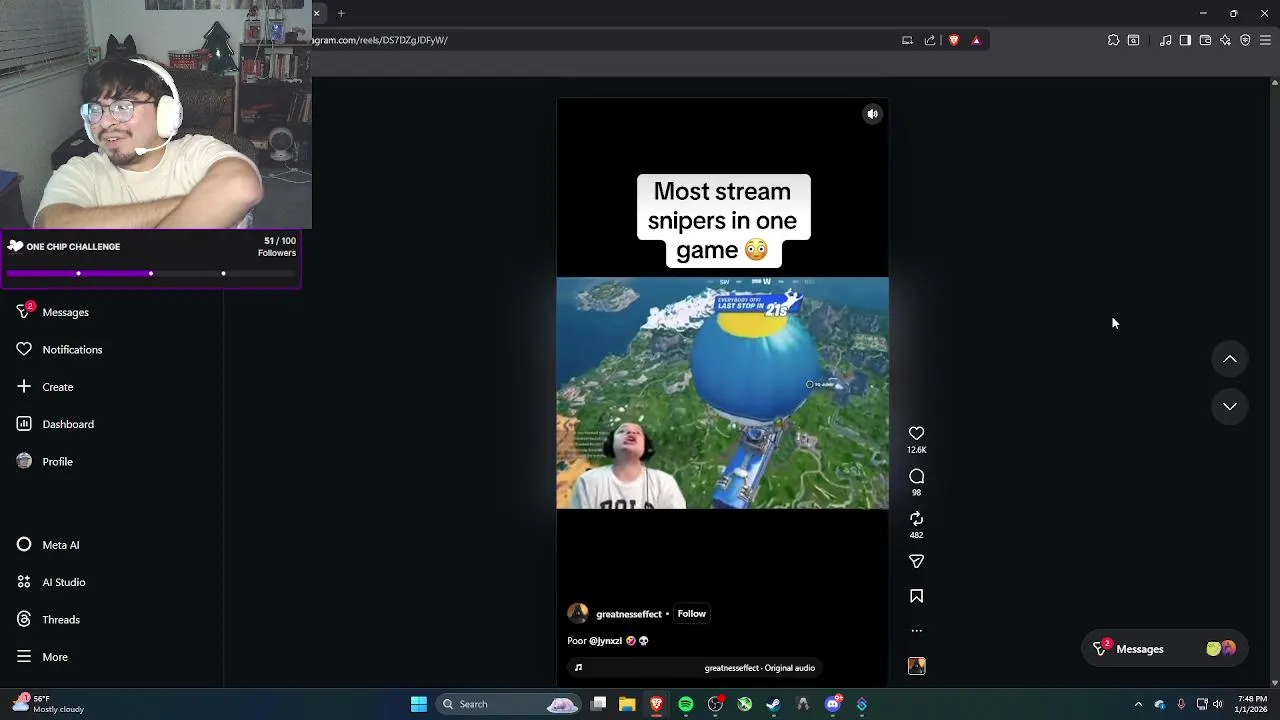Screen dimensions: 1280x720
Task: Save the reel with the bookmark icon
Action: pos(916,596)
